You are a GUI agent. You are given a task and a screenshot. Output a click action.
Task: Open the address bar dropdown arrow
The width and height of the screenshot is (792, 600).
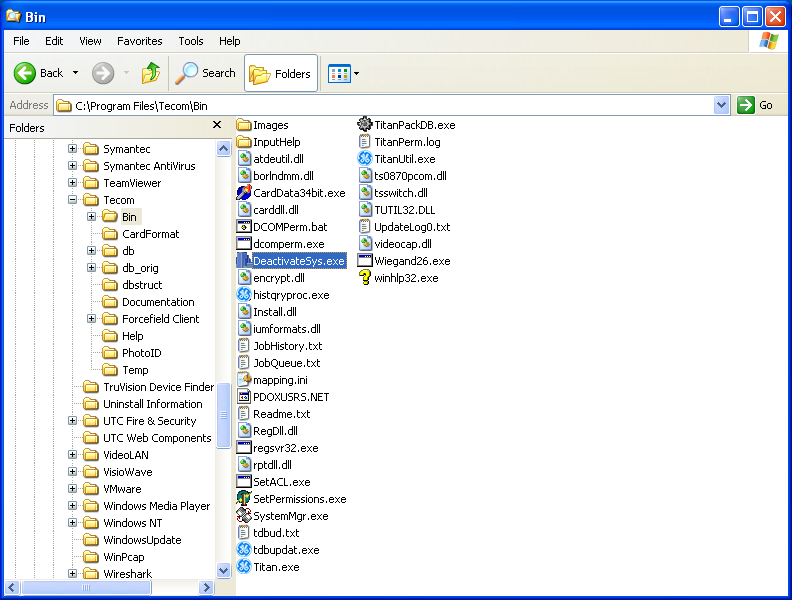tap(721, 105)
